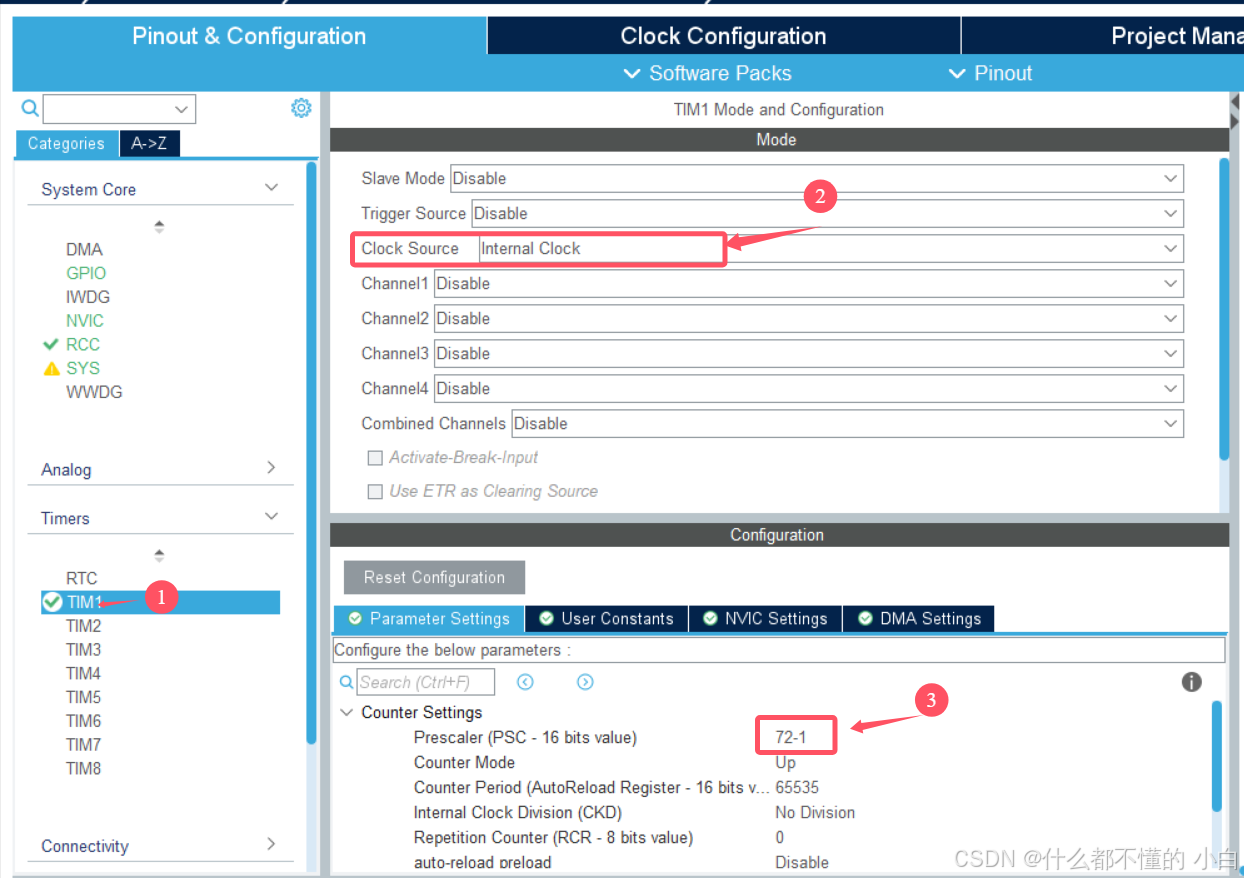Collapse the System Core list with the up arrow
This screenshot has width=1244, height=878.
159,227
